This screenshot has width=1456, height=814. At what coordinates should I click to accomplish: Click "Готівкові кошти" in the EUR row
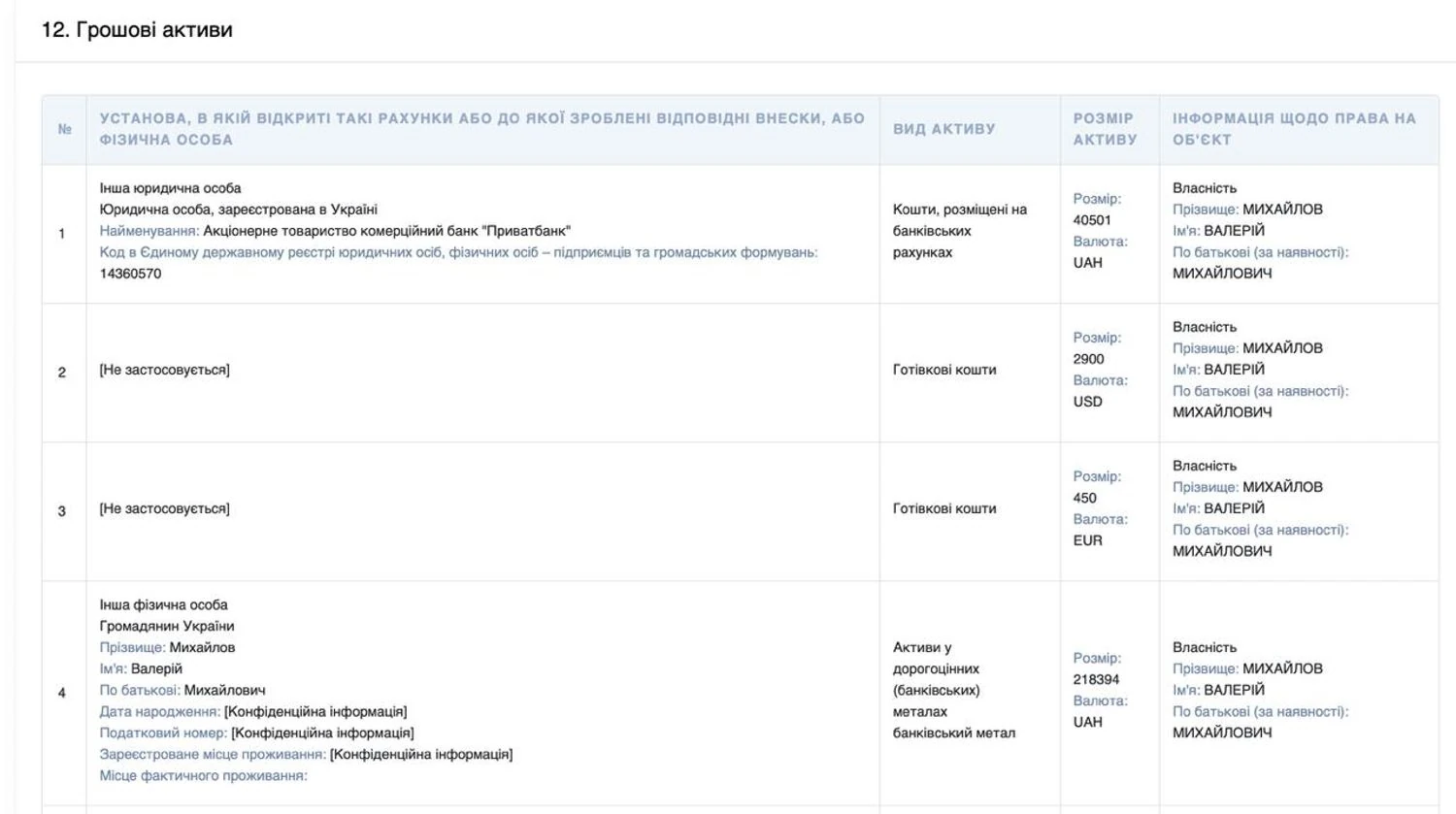tap(943, 508)
